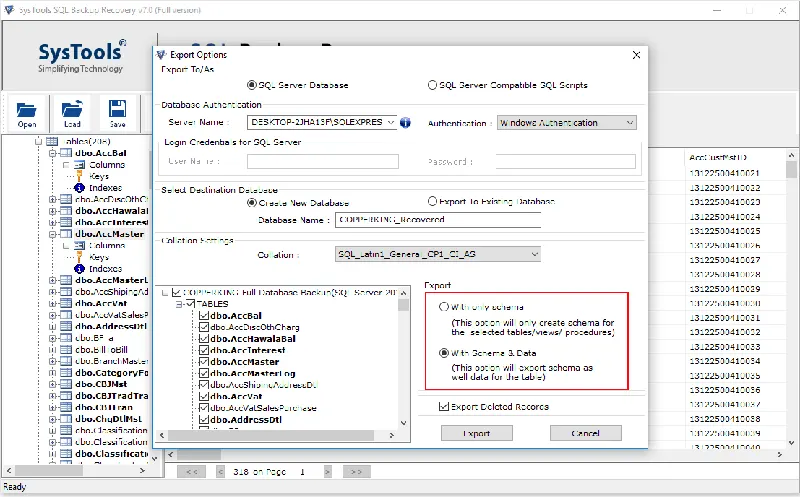Click the table icon next to dbo.BillToBill
Viewport: 800px width, 497px height.
(66, 350)
